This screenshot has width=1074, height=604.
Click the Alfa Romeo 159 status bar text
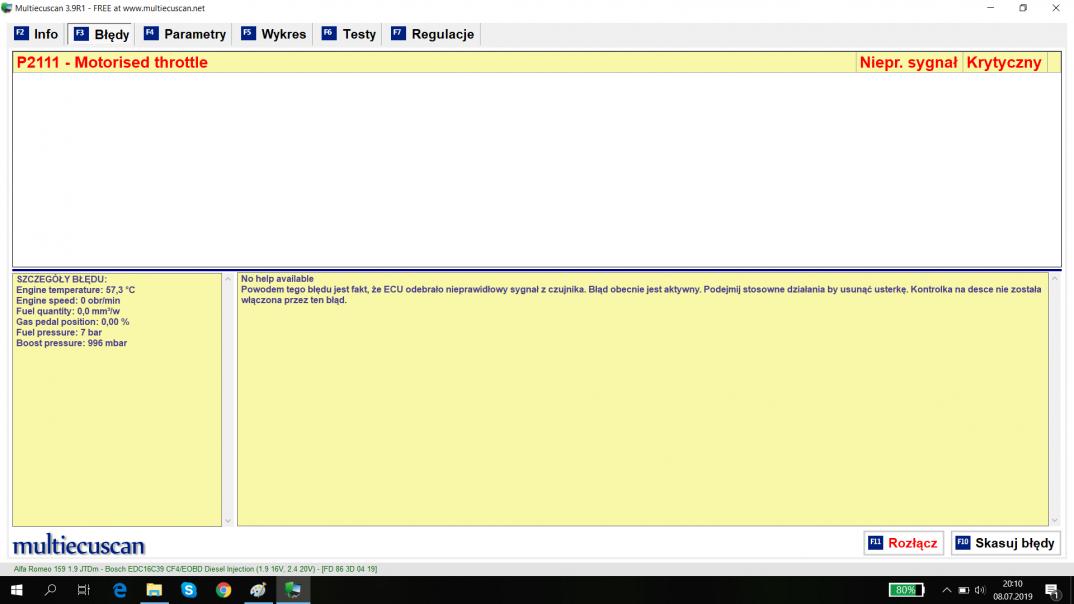tap(195, 569)
